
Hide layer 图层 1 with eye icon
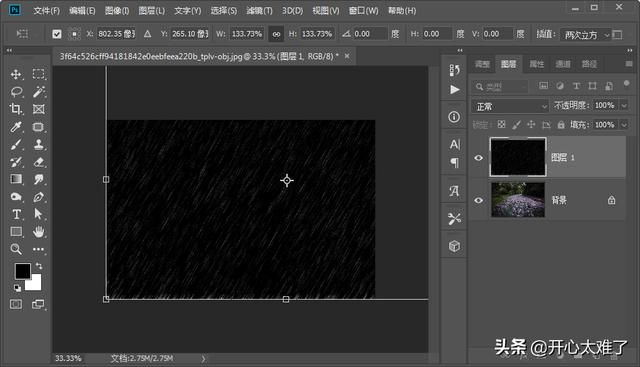pos(479,158)
